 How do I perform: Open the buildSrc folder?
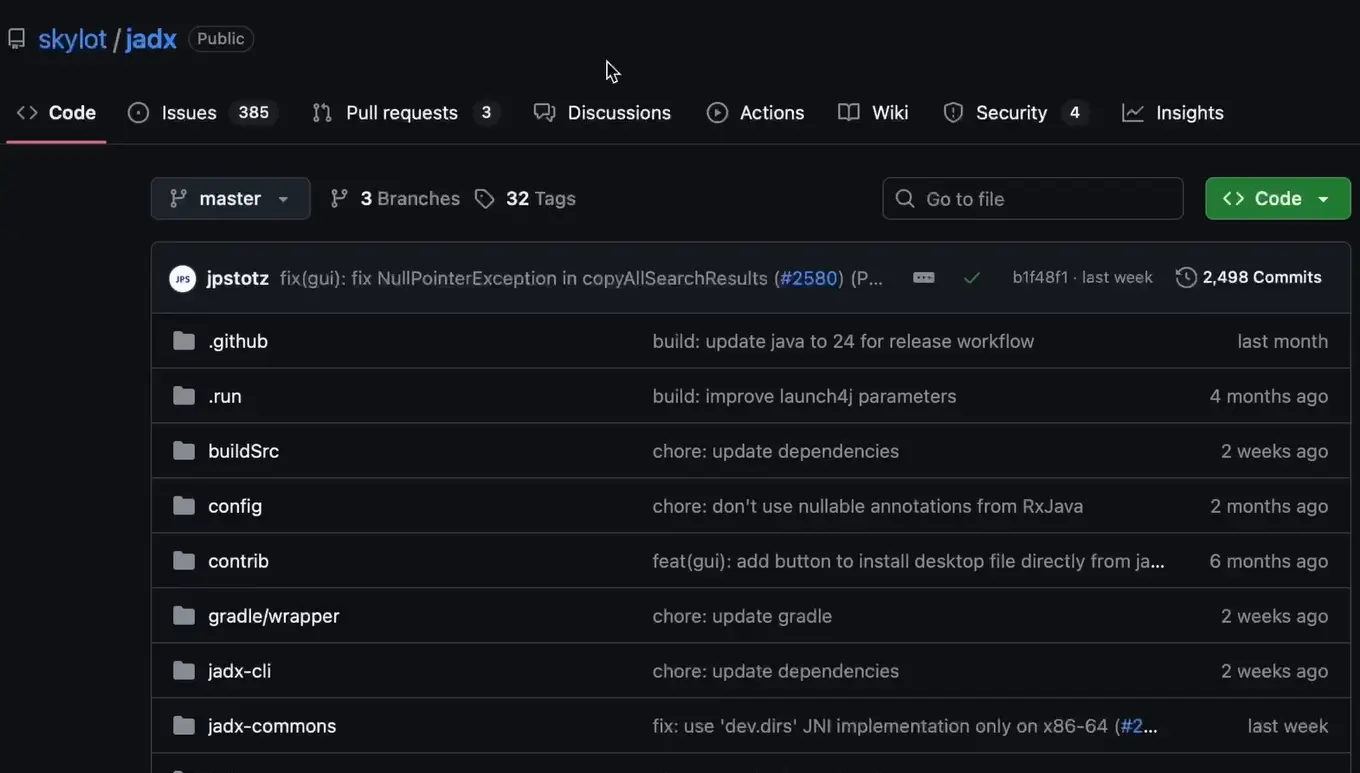pyautogui.click(x=243, y=451)
